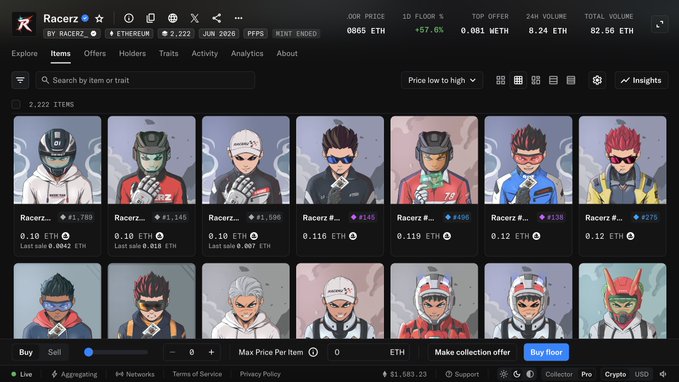This screenshot has height=382, width=679.
Task: Open the Explore tab
Action: tap(25, 53)
